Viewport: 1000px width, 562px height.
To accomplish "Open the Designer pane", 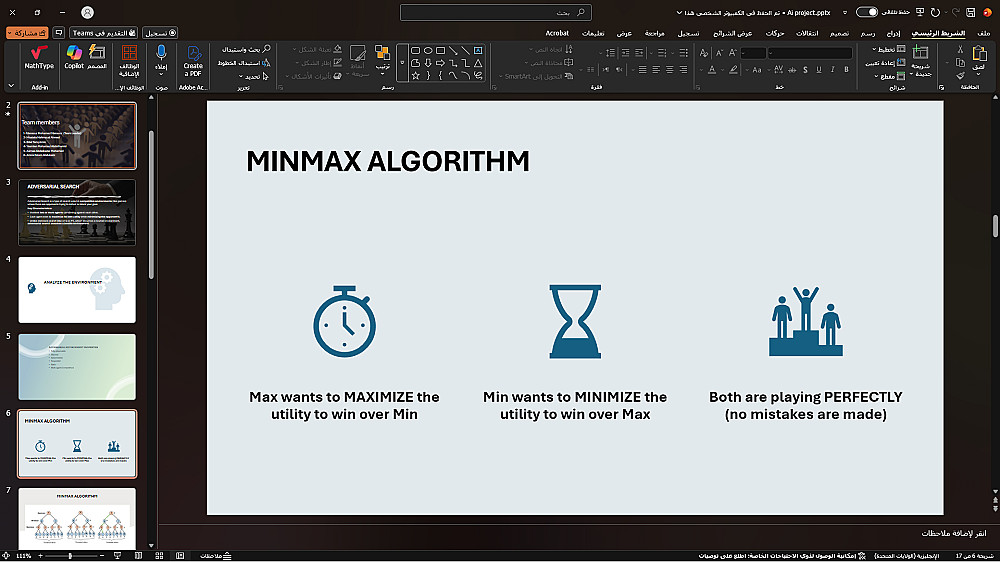I will pyautogui.click(x=97, y=58).
